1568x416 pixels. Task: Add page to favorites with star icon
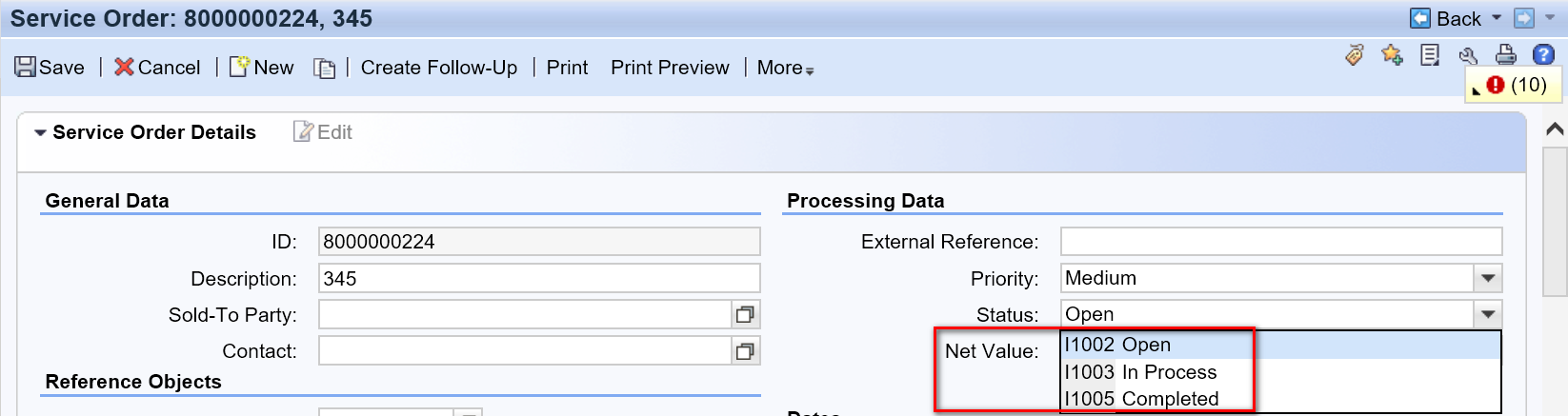[x=1392, y=55]
